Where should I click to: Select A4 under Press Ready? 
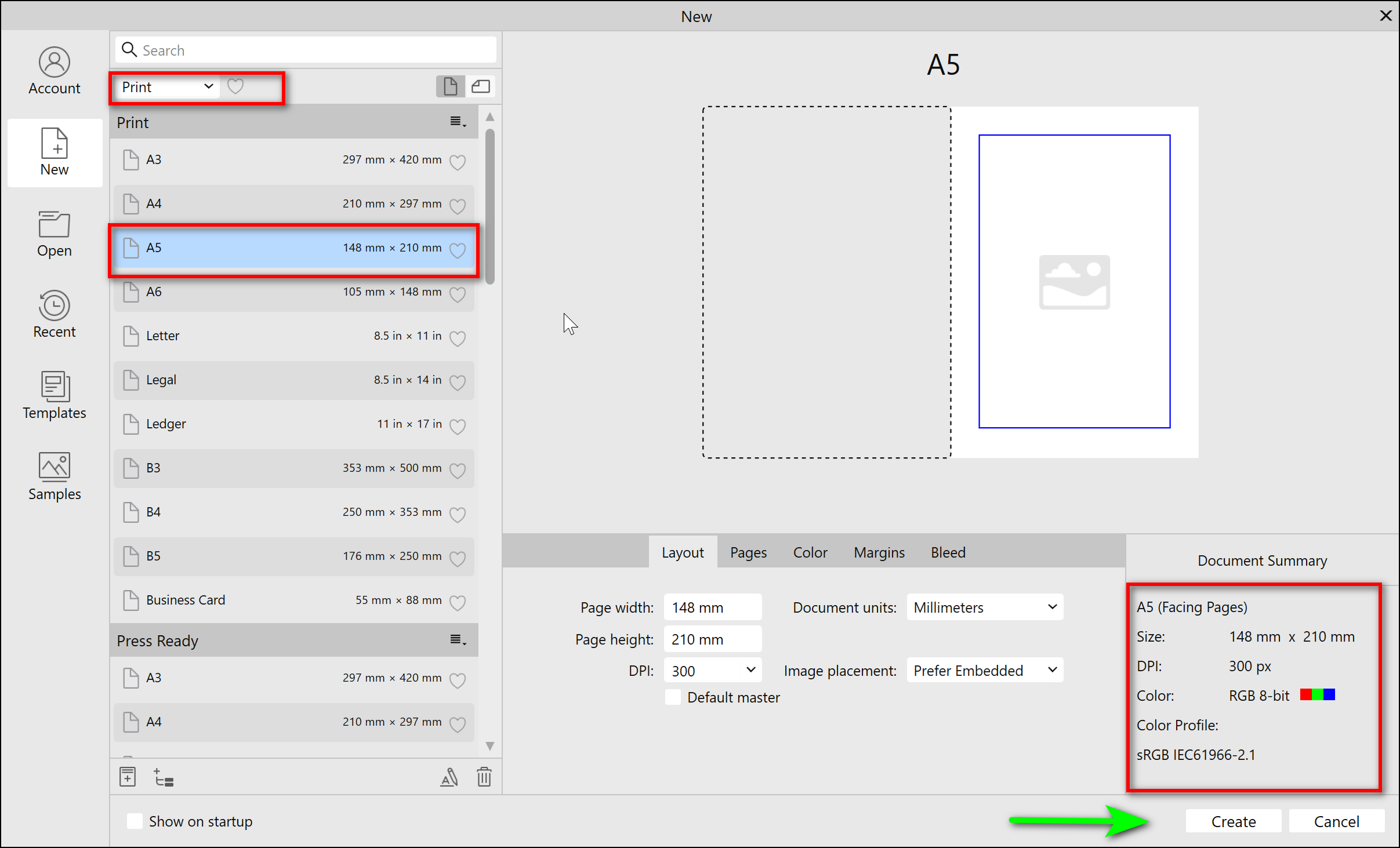pos(294,722)
